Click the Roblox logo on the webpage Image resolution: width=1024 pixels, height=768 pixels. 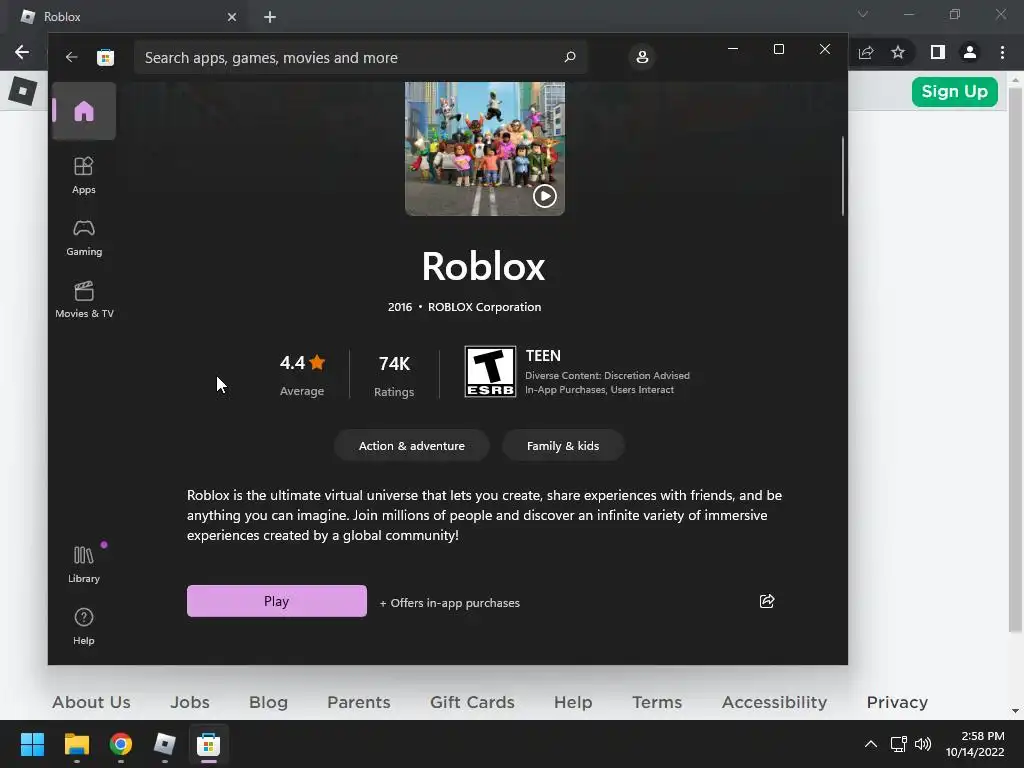(x=23, y=91)
